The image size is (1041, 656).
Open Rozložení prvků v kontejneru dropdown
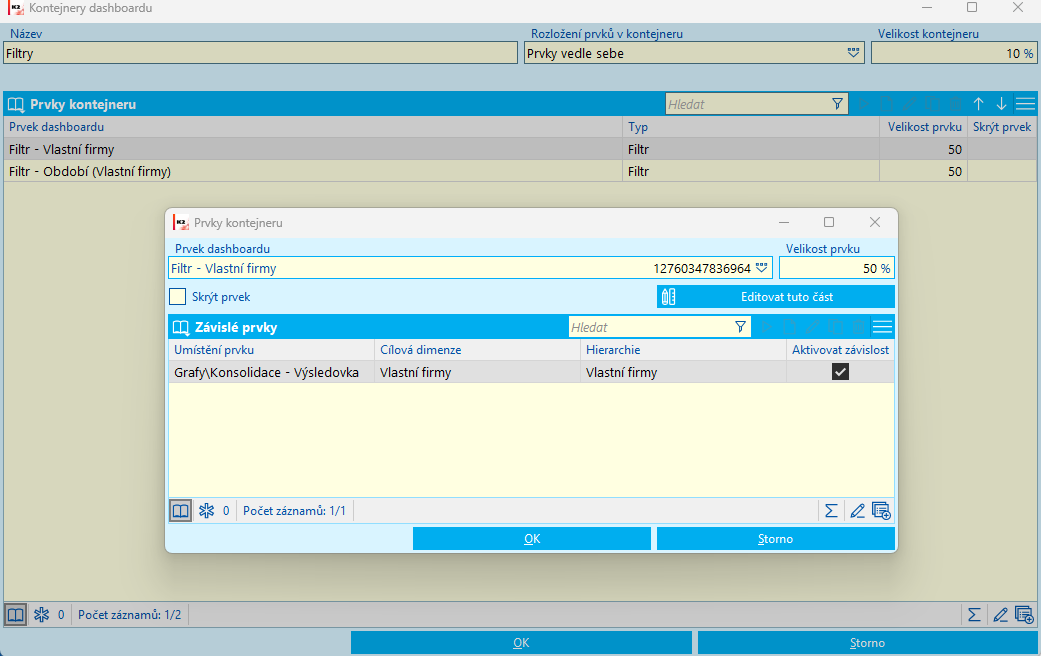coord(854,53)
